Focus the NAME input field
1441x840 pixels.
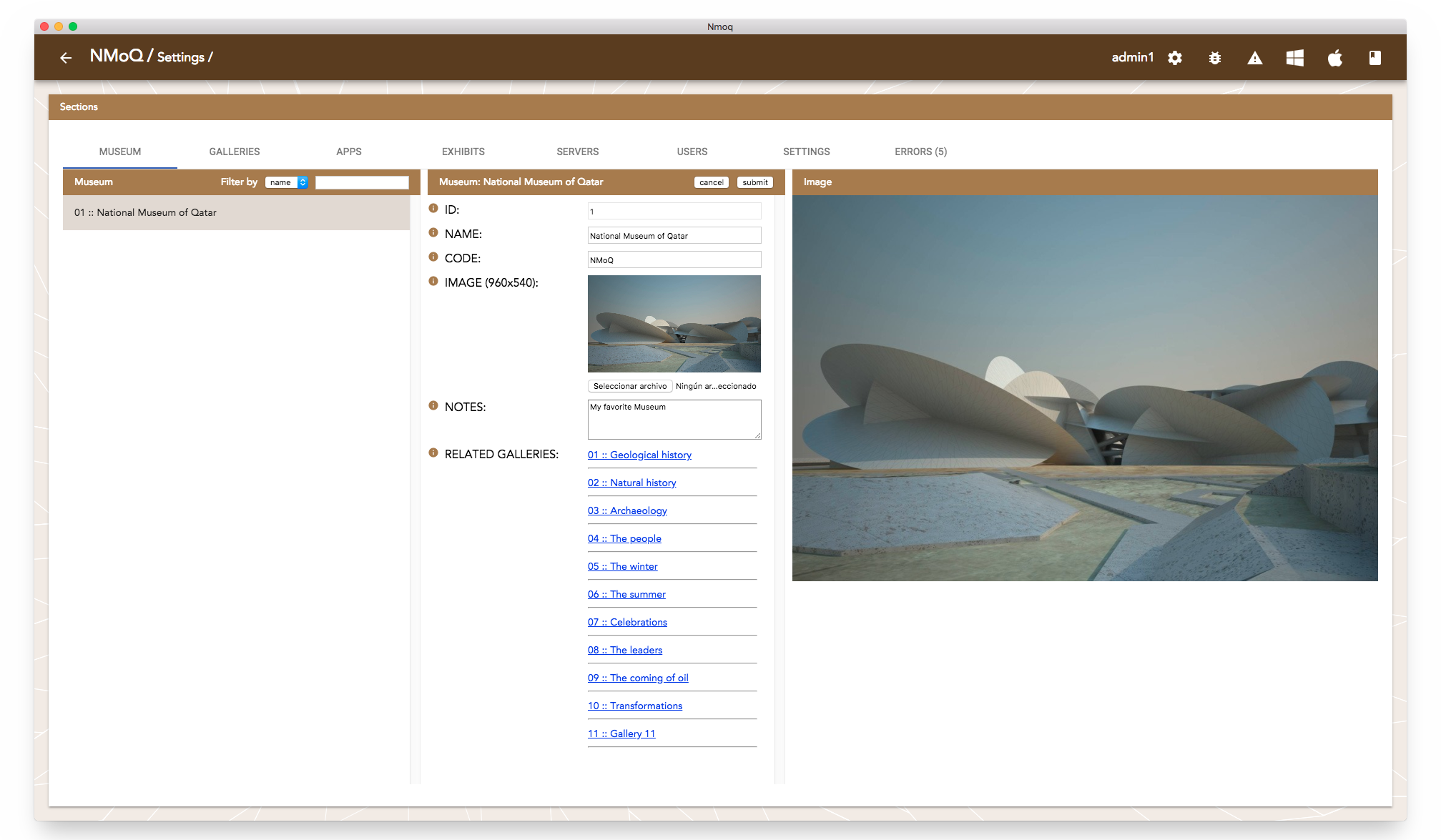click(x=674, y=235)
